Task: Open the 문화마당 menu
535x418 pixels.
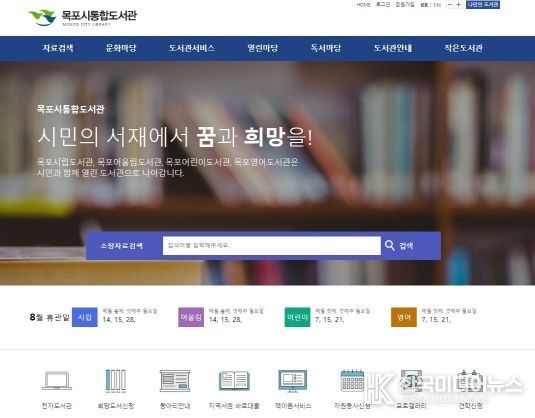Action: coord(121,48)
